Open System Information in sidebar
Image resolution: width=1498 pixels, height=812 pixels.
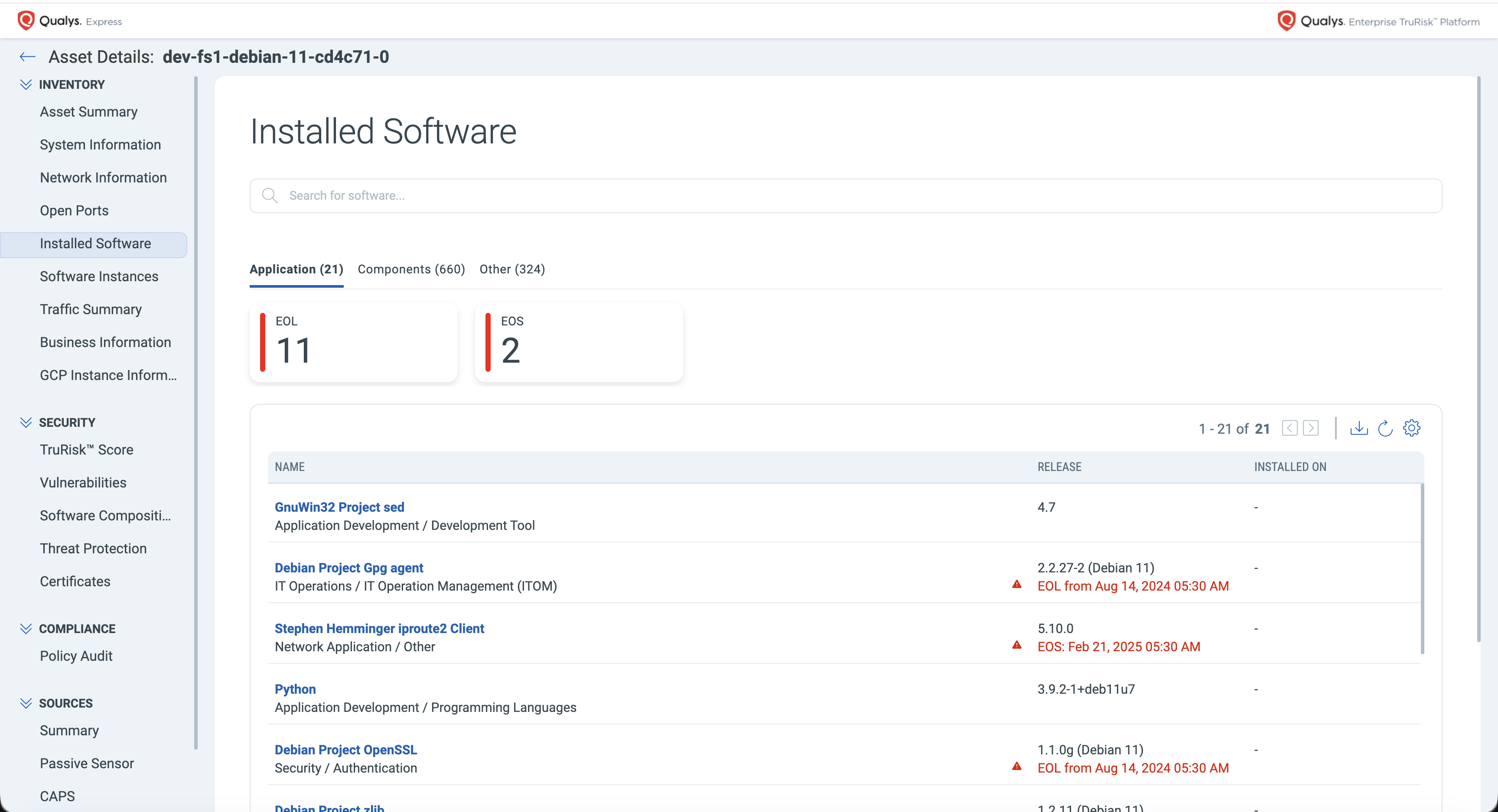click(x=100, y=145)
